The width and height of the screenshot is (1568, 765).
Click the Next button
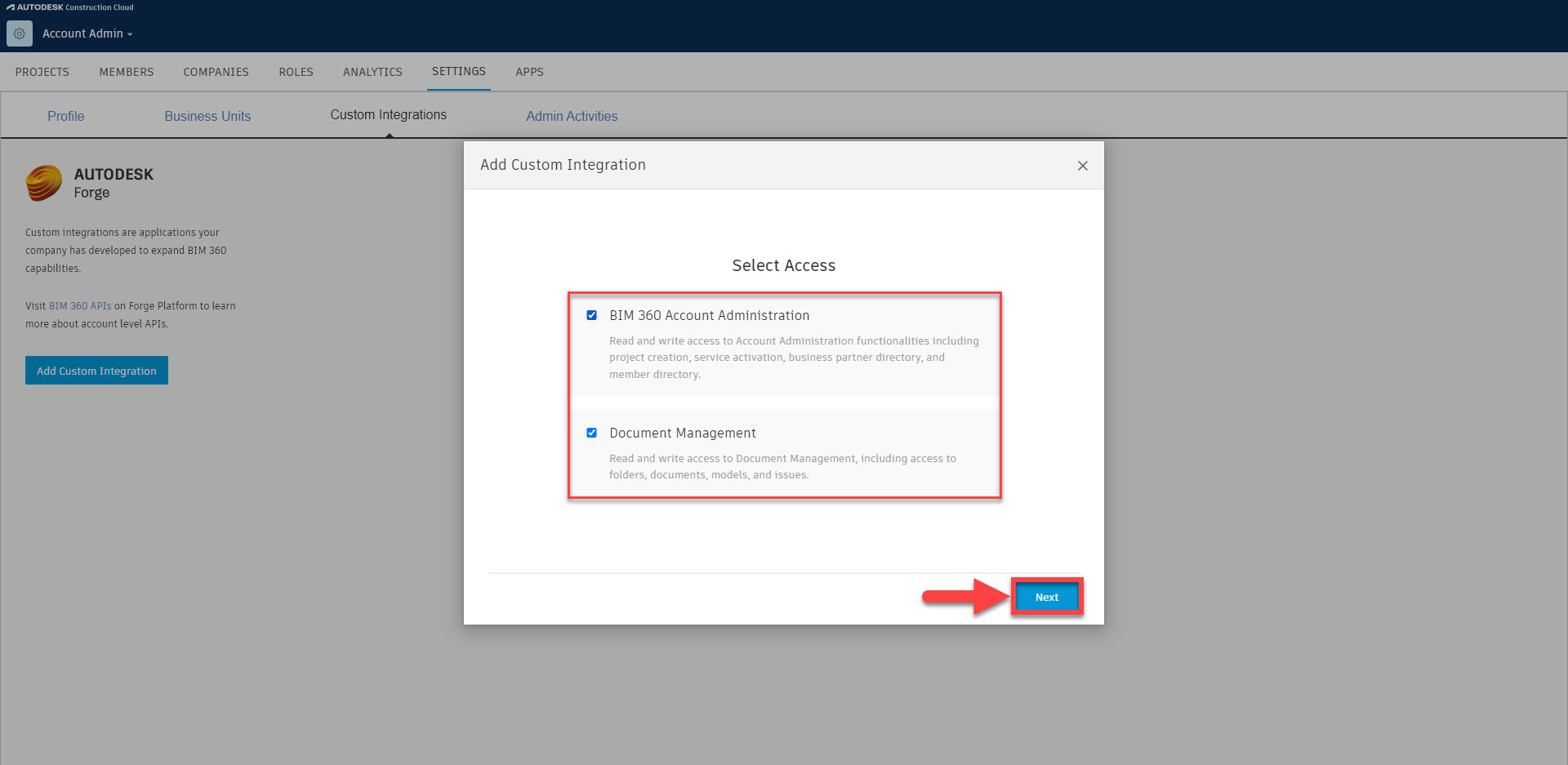coord(1047,597)
